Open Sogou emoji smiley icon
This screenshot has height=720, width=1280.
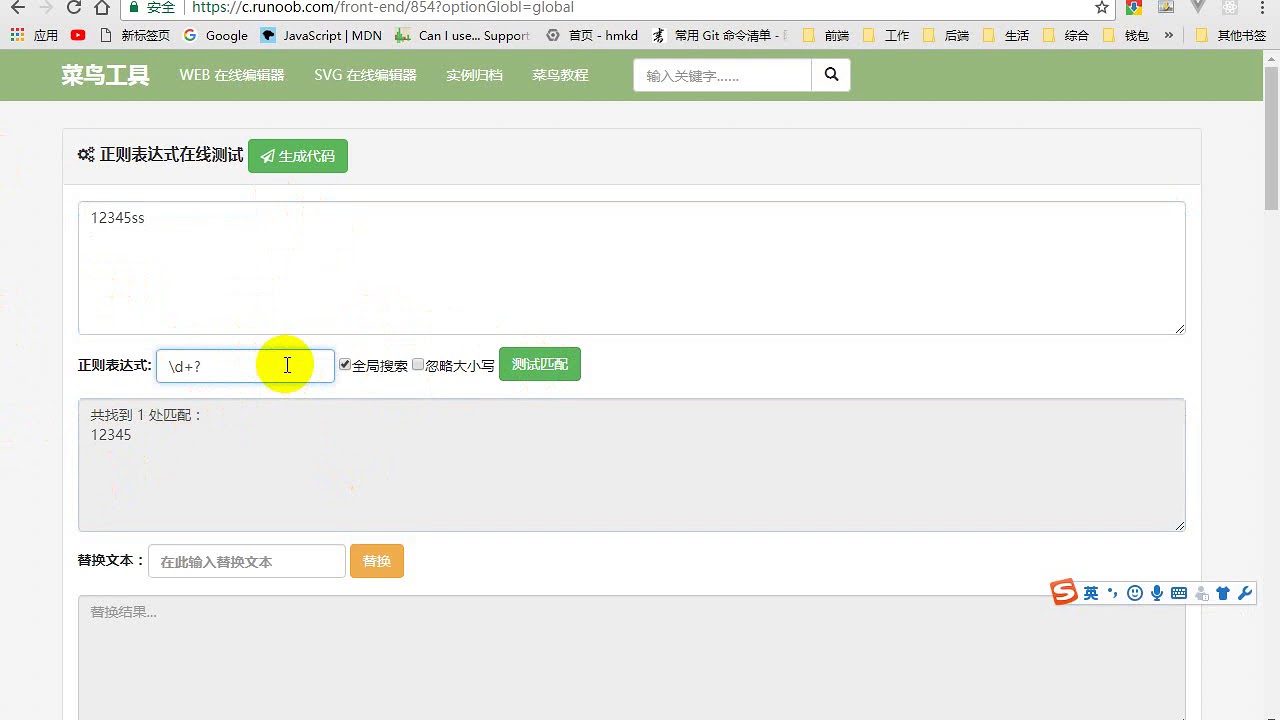1135,593
